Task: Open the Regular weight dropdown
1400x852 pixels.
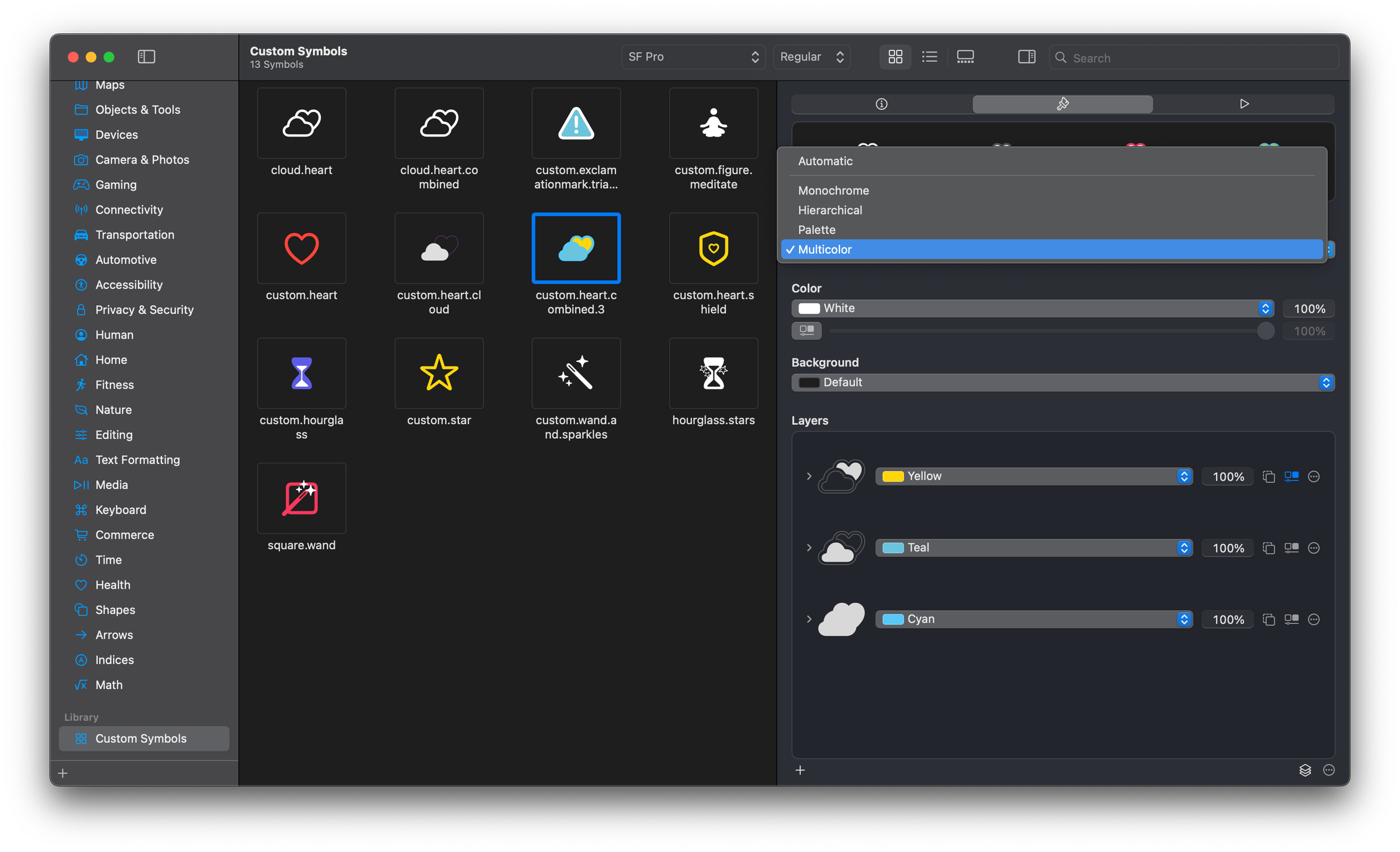Action: point(811,57)
